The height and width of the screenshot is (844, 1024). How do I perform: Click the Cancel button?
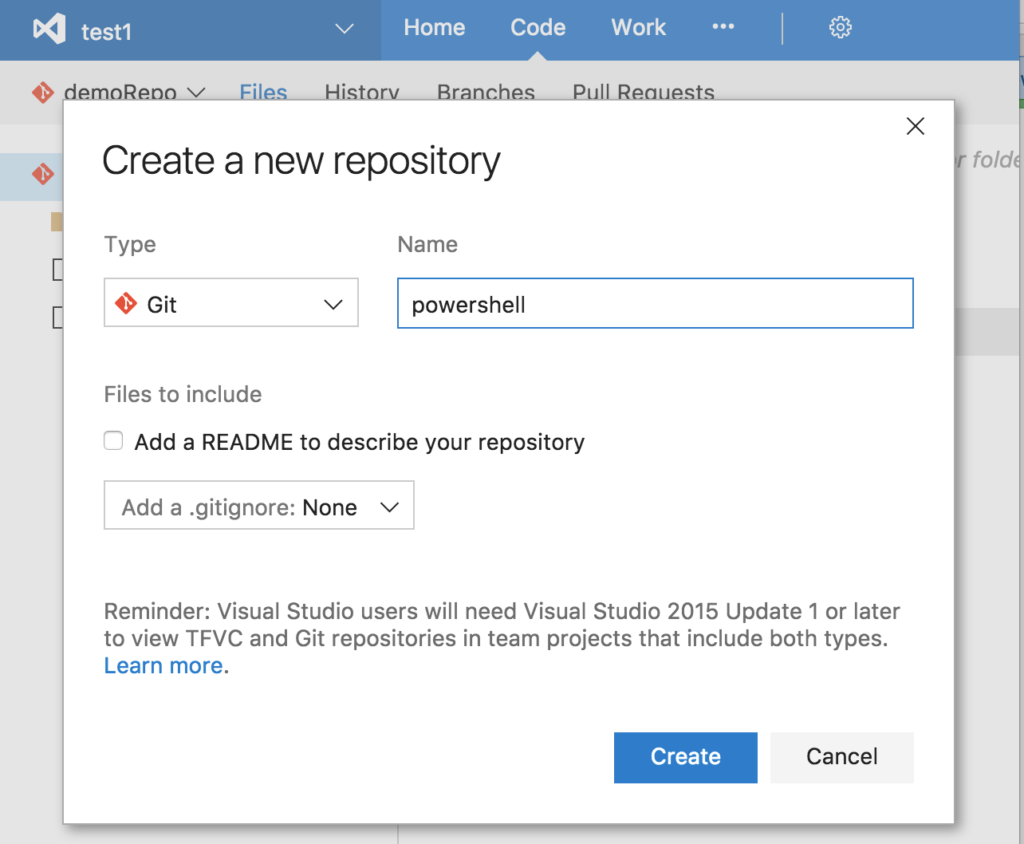pos(842,757)
